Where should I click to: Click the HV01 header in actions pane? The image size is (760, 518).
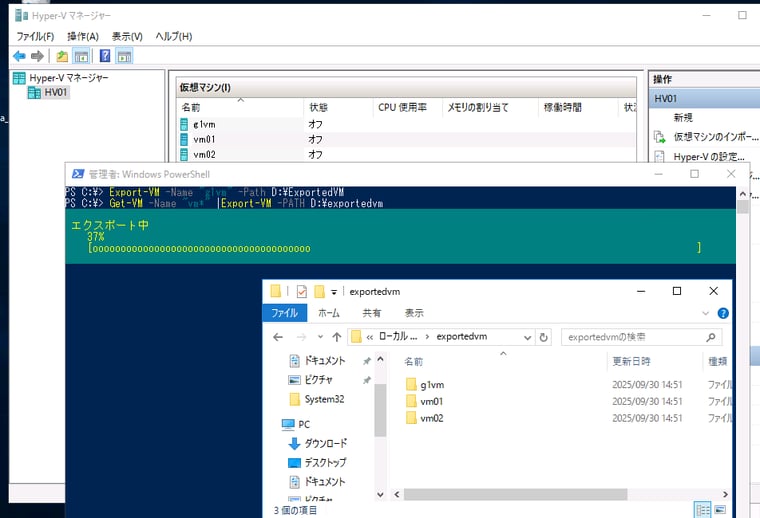(x=705, y=99)
